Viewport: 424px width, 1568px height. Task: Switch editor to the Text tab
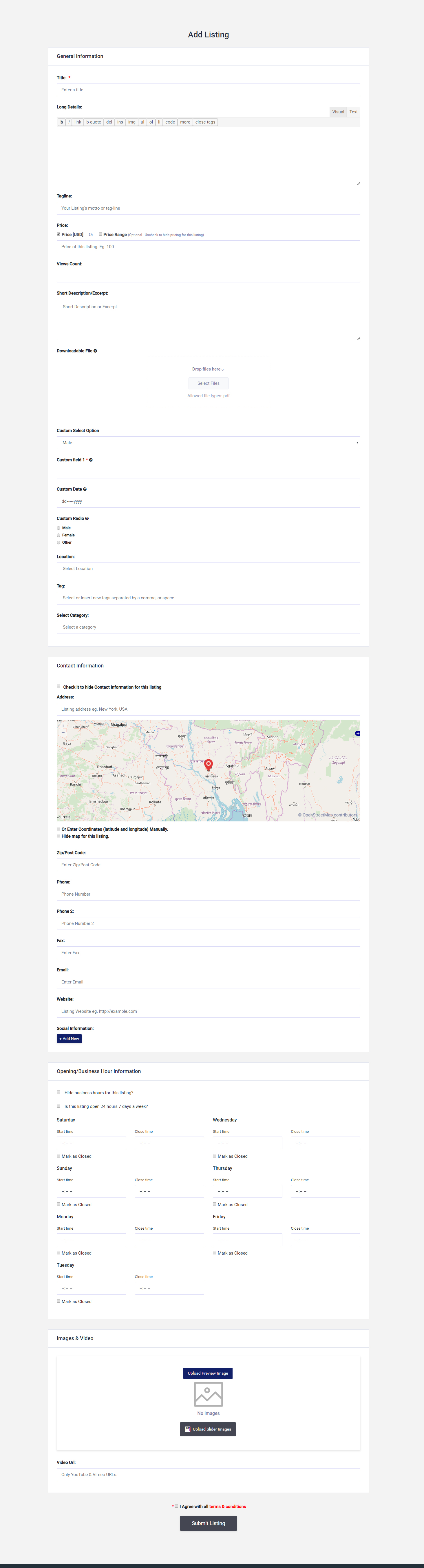tap(353, 112)
